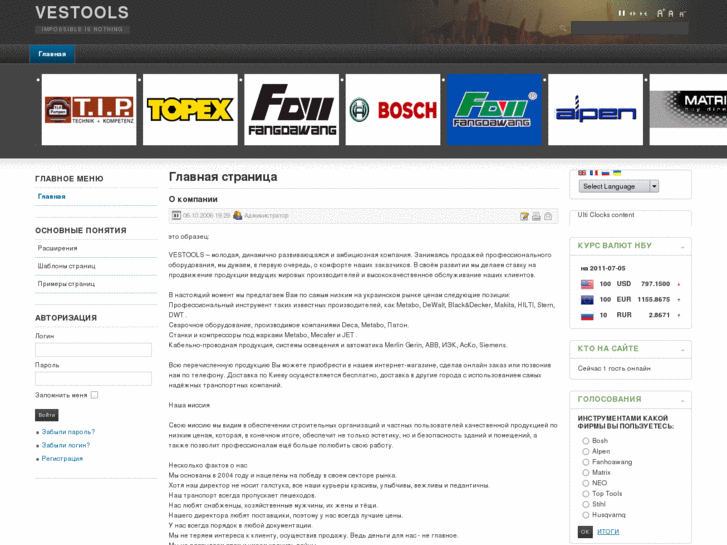The width and height of the screenshot is (727, 545).
Task: Open the Select Language dropdown
Action: [619, 186]
